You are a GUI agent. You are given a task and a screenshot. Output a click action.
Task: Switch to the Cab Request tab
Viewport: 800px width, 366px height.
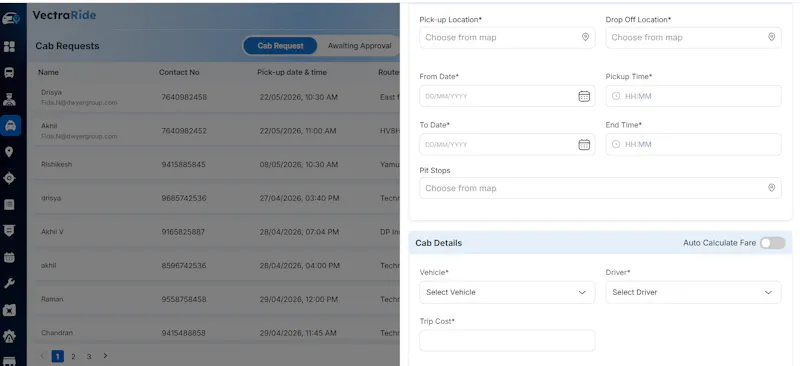pyautogui.click(x=280, y=46)
